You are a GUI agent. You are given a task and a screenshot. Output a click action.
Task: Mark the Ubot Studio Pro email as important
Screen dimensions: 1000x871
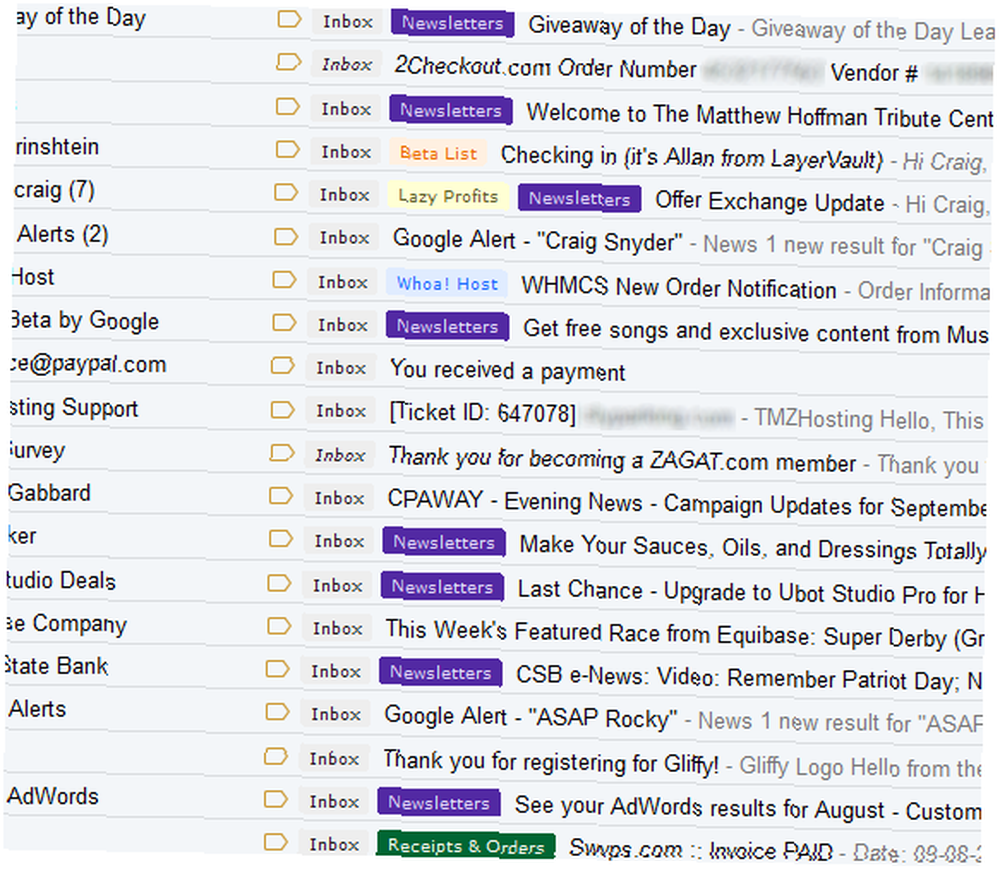[x=279, y=583]
